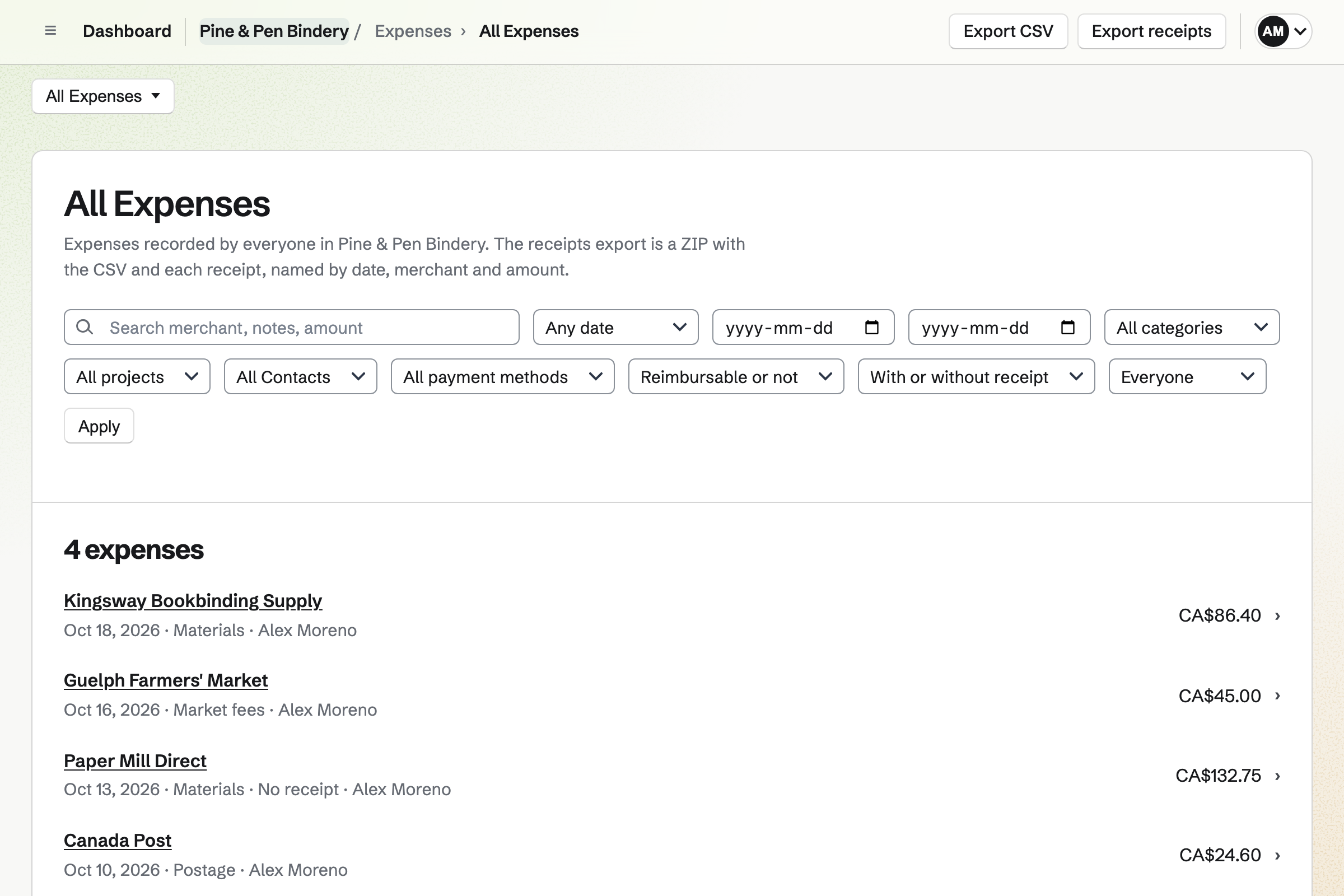Click the CA$24.60 amount
This screenshot has width=1344, height=896.
point(1220,855)
